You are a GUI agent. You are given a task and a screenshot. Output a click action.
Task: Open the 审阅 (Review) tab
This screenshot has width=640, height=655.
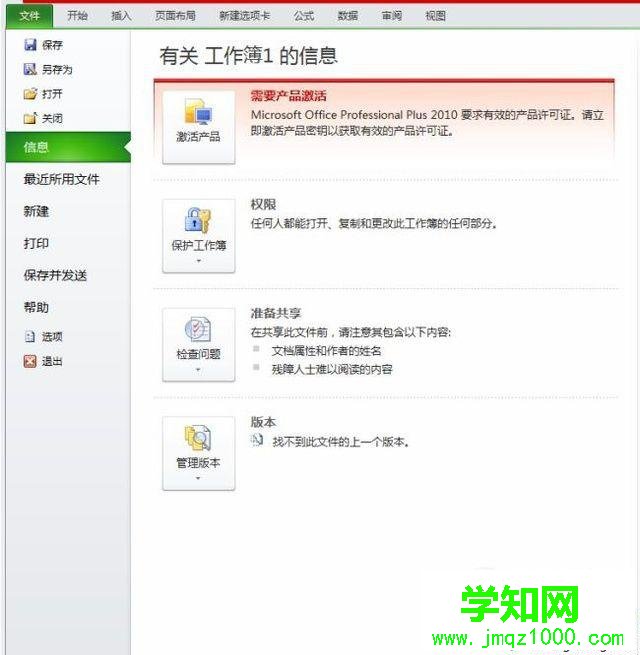coord(392,16)
